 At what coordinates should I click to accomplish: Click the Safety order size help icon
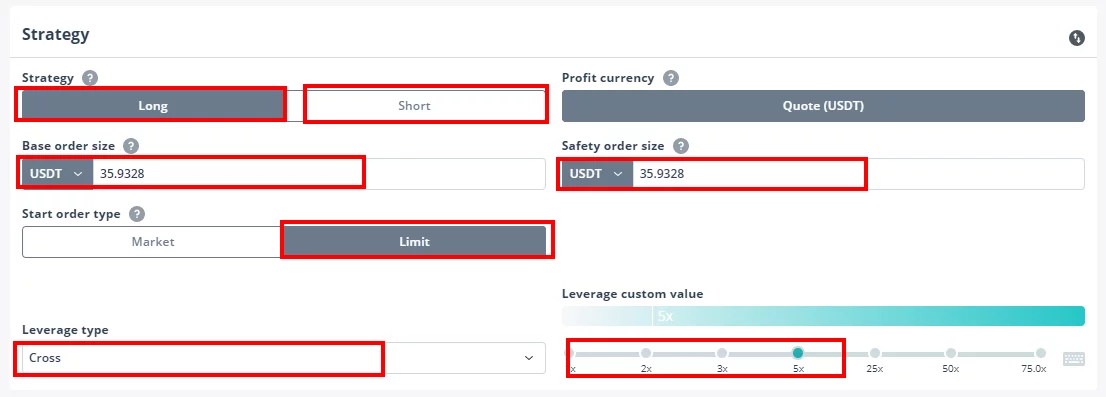[x=680, y=146]
